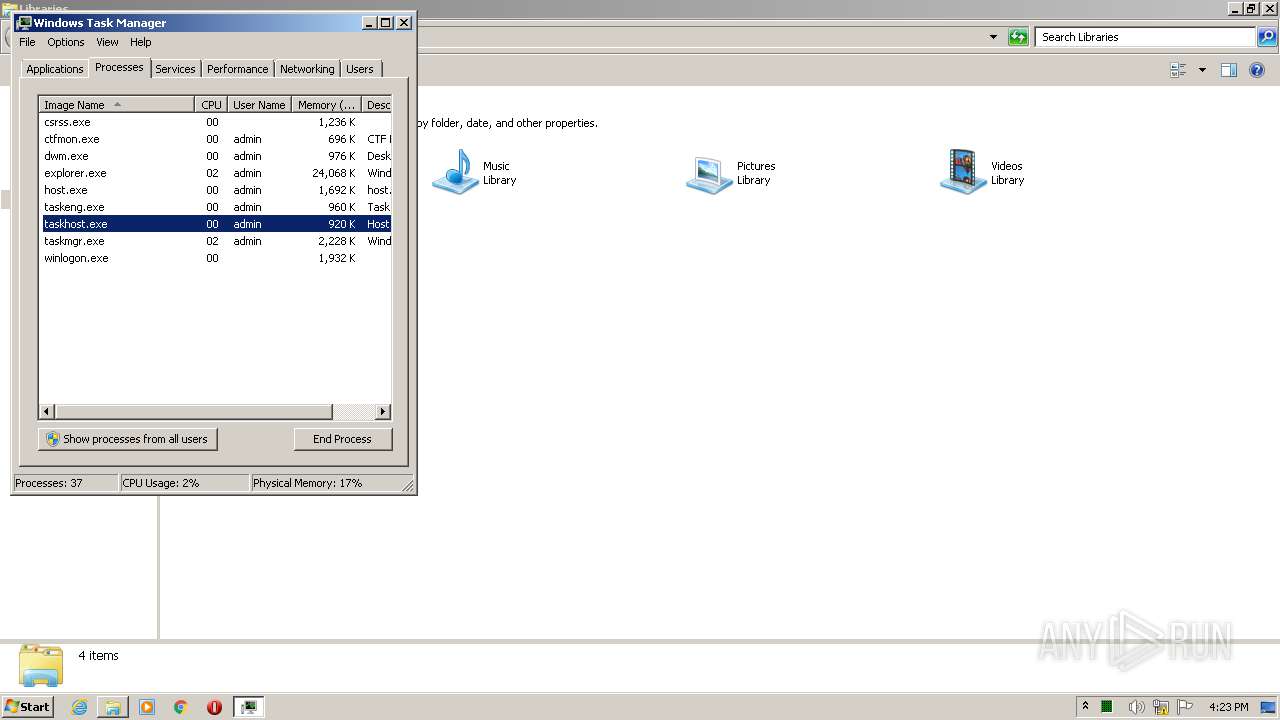Open the volume speaker tray icon
The height and width of the screenshot is (720, 1280).
coord(1136,707)
